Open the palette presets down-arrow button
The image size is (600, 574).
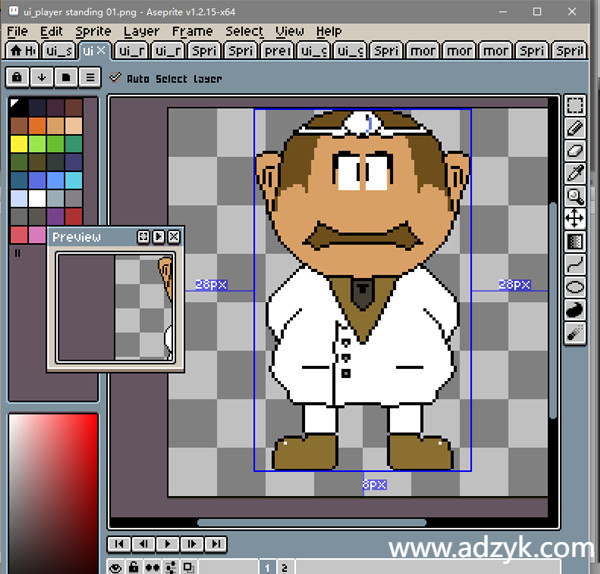[41, 77]
